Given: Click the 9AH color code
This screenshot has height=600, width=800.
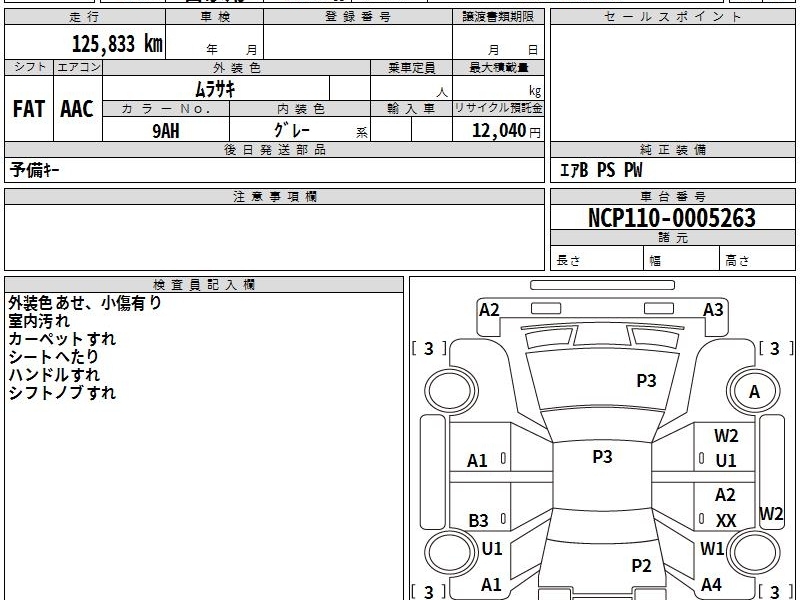Looking at the screenshot, I should [166, 131].
